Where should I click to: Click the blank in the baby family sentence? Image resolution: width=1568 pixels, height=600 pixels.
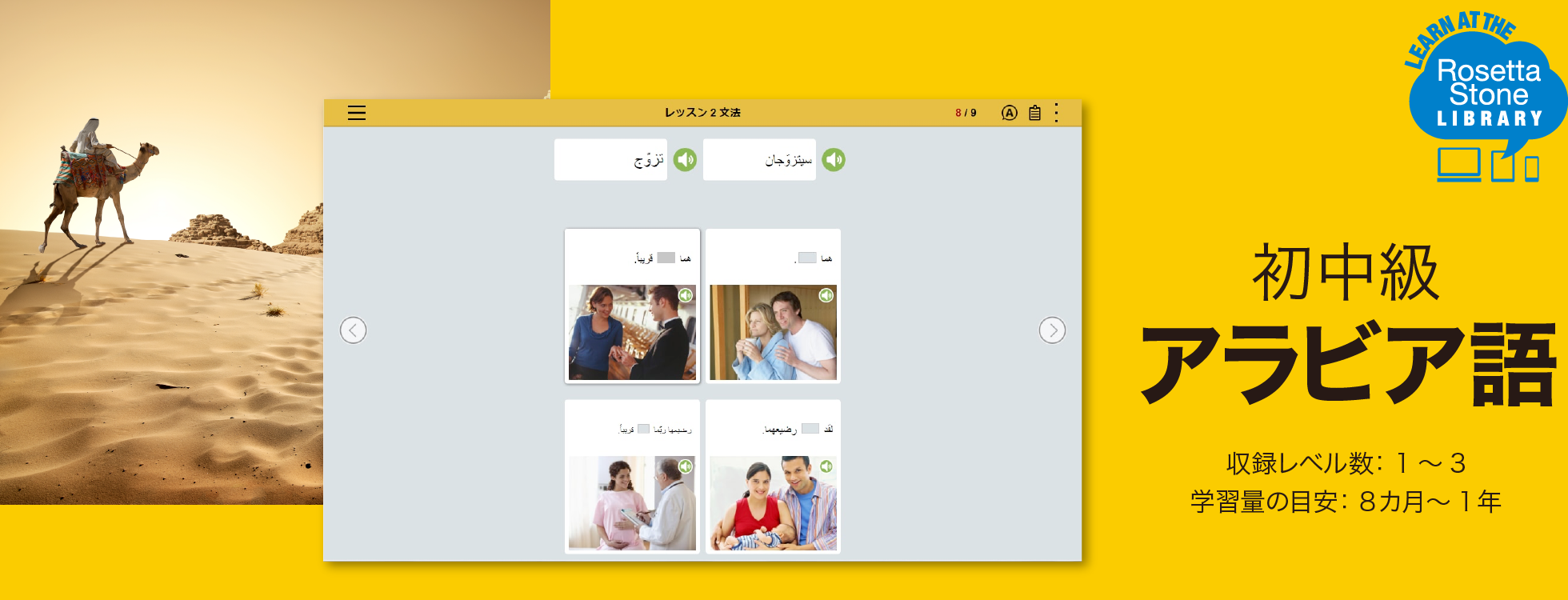coord(810,429)
